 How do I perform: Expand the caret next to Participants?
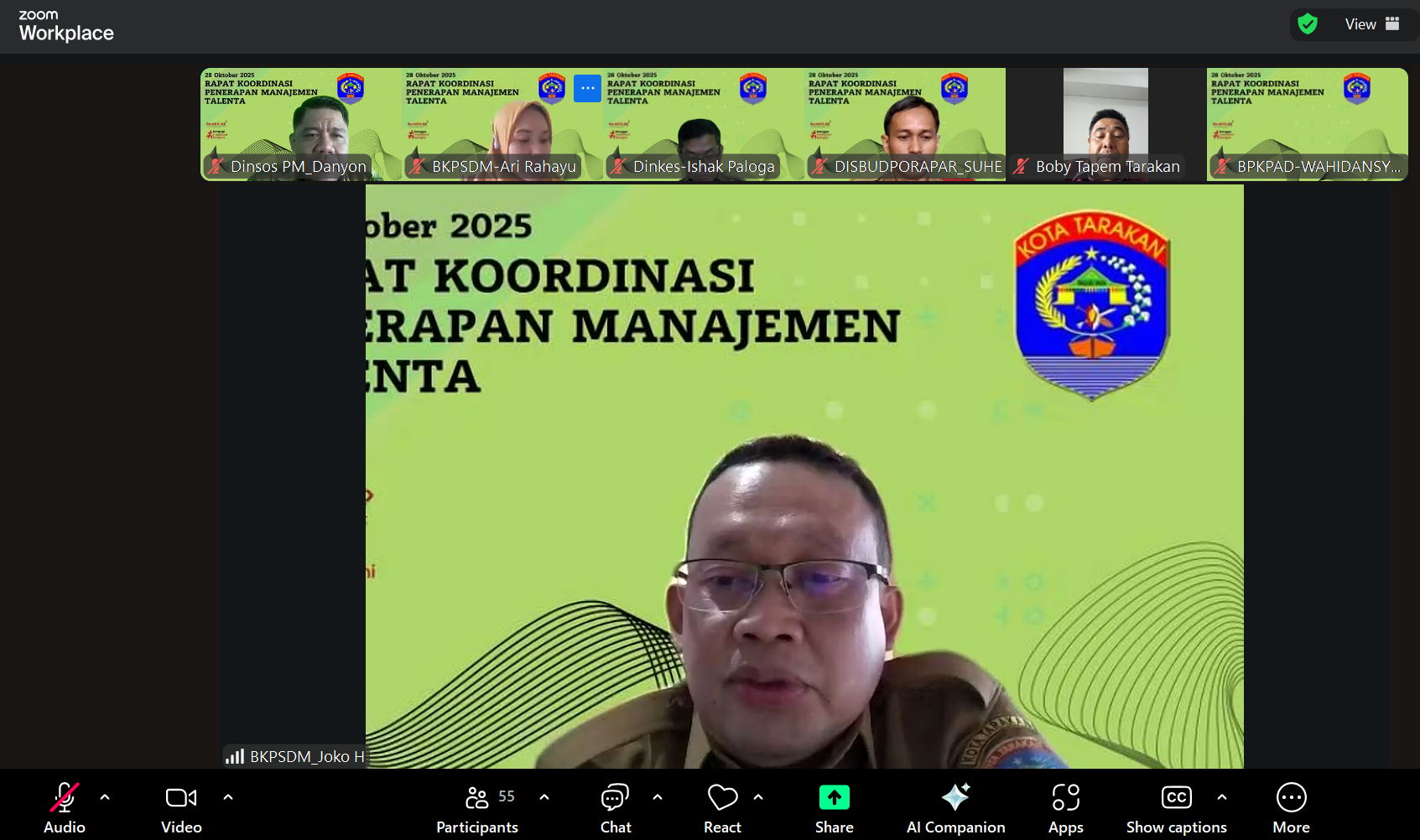coord(544,797)
